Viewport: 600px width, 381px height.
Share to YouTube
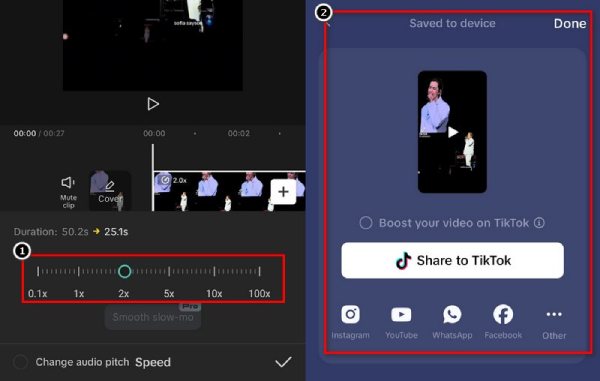point(401,321)
